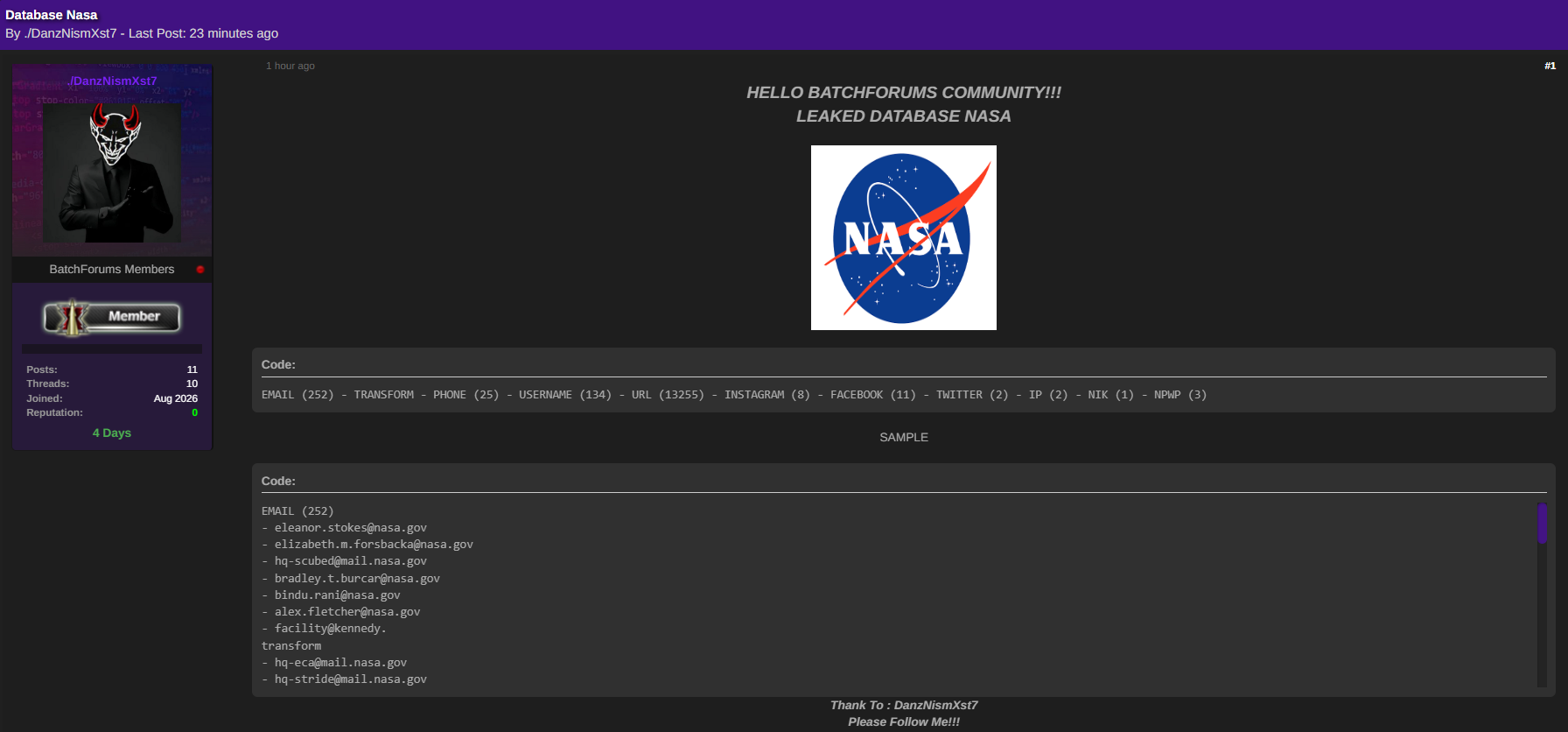Image resolution: width=1568 pixels, height=732 pixels.
Task: Click hq-stride@mail.nasa.gov line
Action: click(351, 679)
